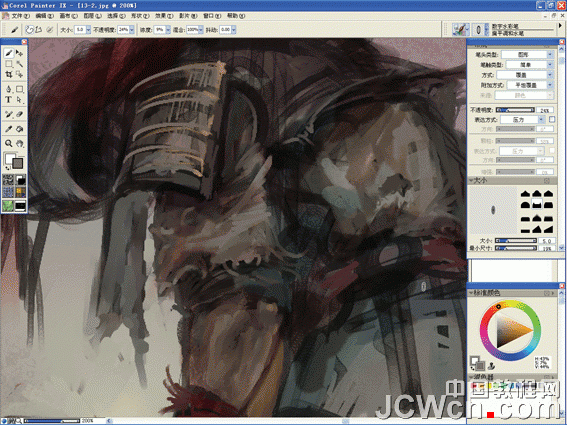Viewport: 567px width, 425px height.
Task: Open 大小 size dropdown on property bar
Action: [x=88, y=30]
